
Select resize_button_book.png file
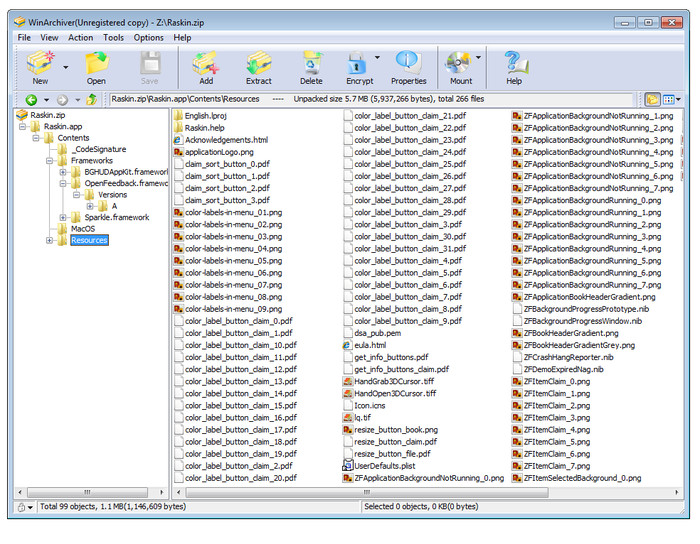396,429
